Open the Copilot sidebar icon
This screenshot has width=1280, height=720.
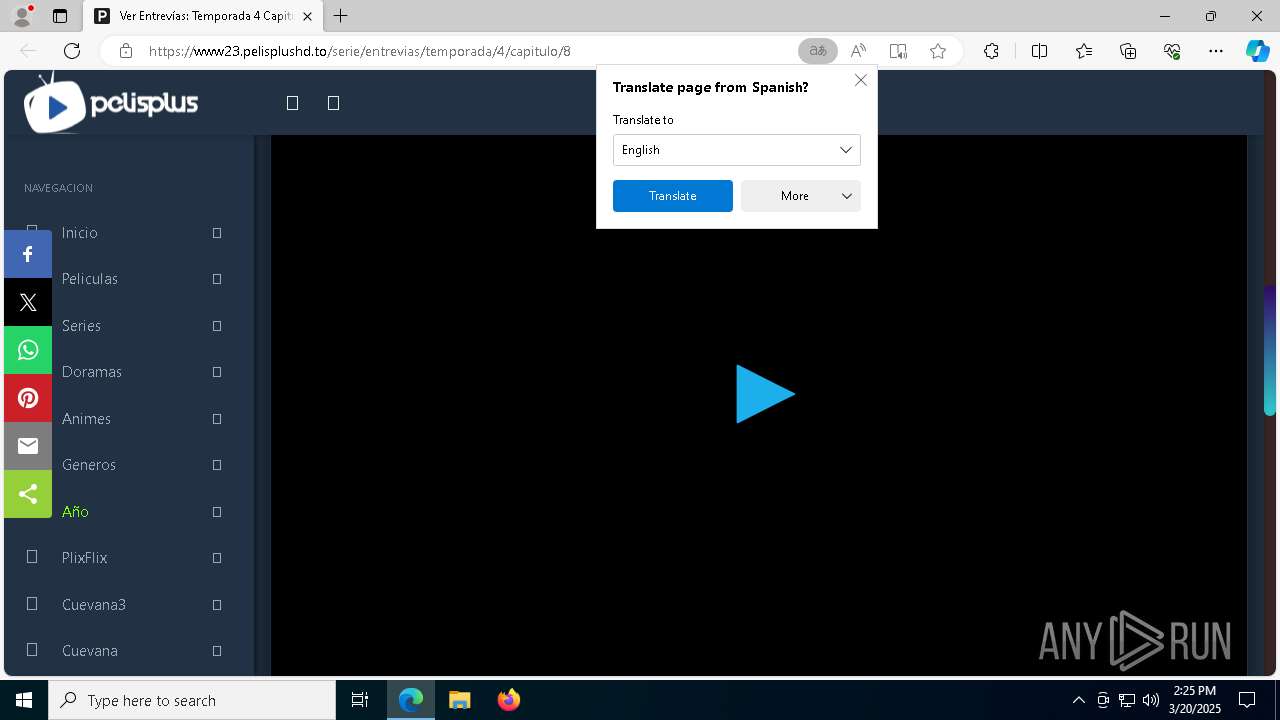1258,51
